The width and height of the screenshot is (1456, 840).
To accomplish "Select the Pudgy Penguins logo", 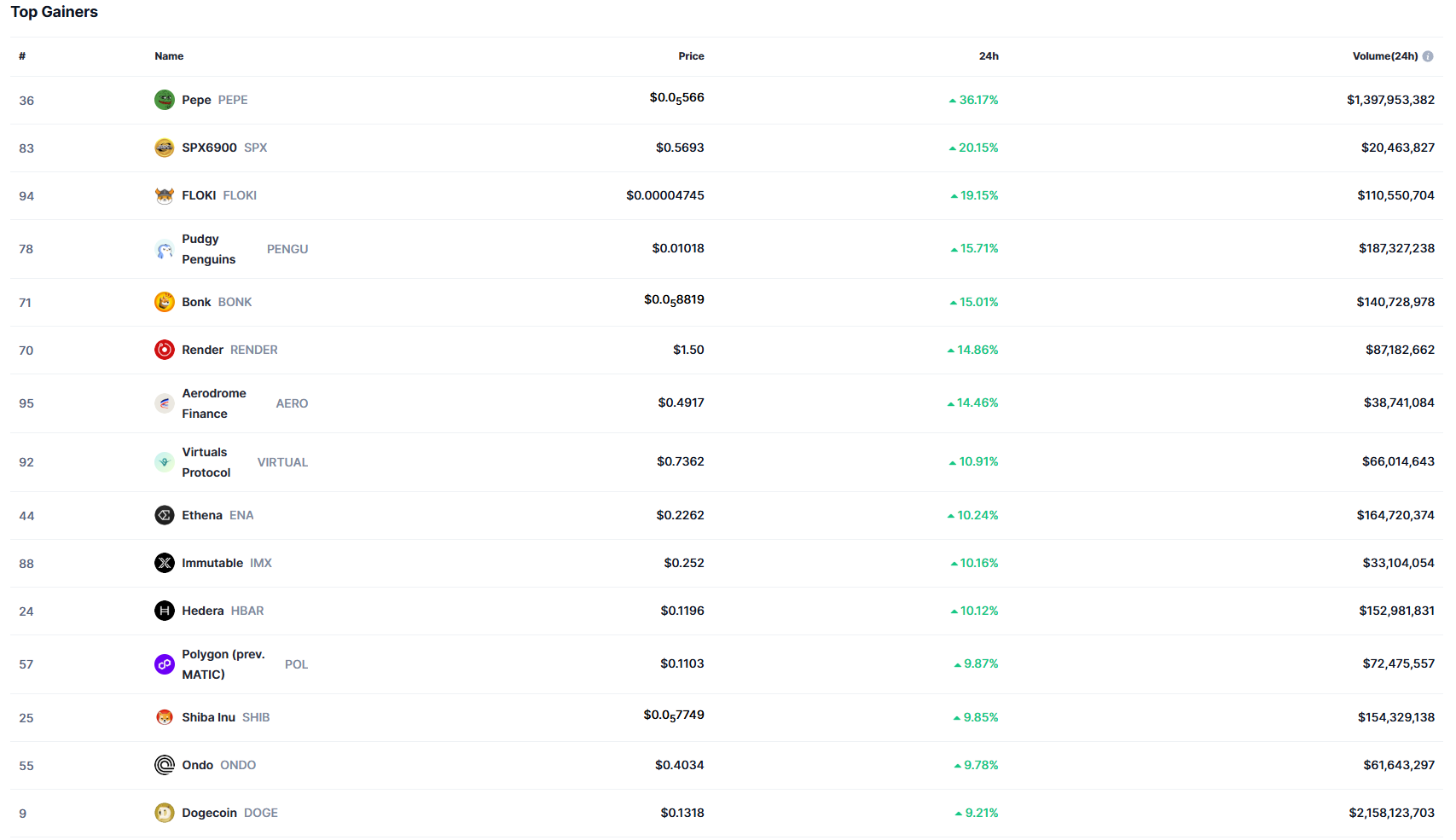I will click(164, 249).
